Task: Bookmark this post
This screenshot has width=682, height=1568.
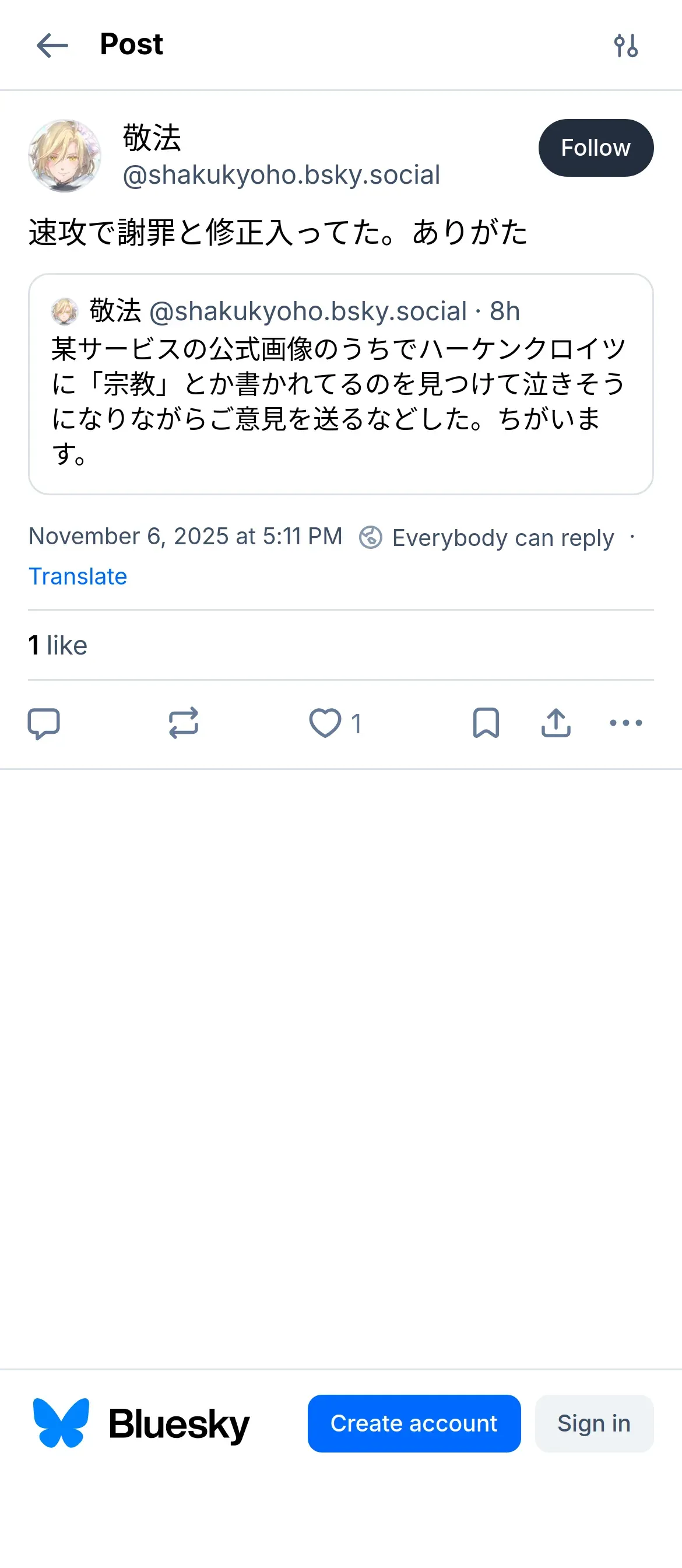Action: pos(486,723)
